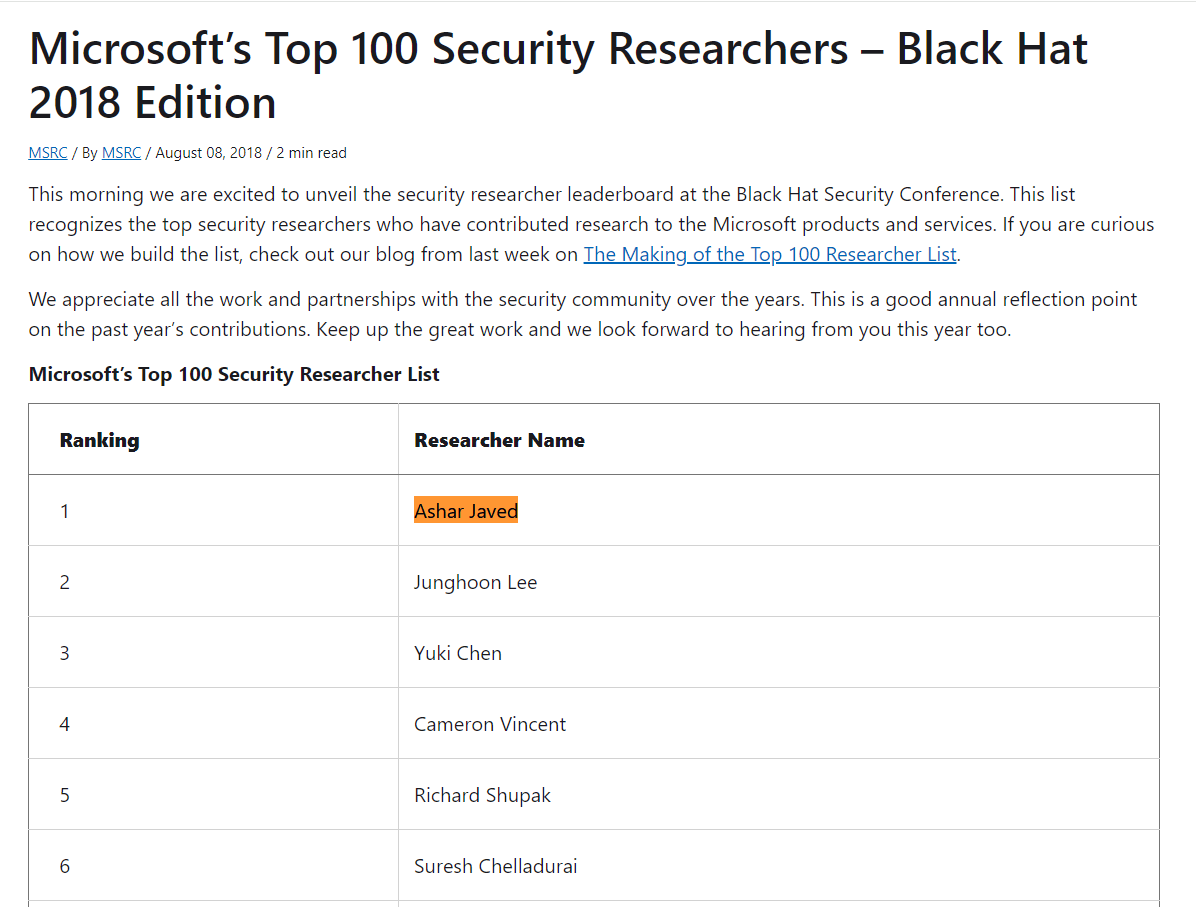Select the name Suresh Chelladurai
This screenshot has height=907, width=1196.
(x=495, y=866)
